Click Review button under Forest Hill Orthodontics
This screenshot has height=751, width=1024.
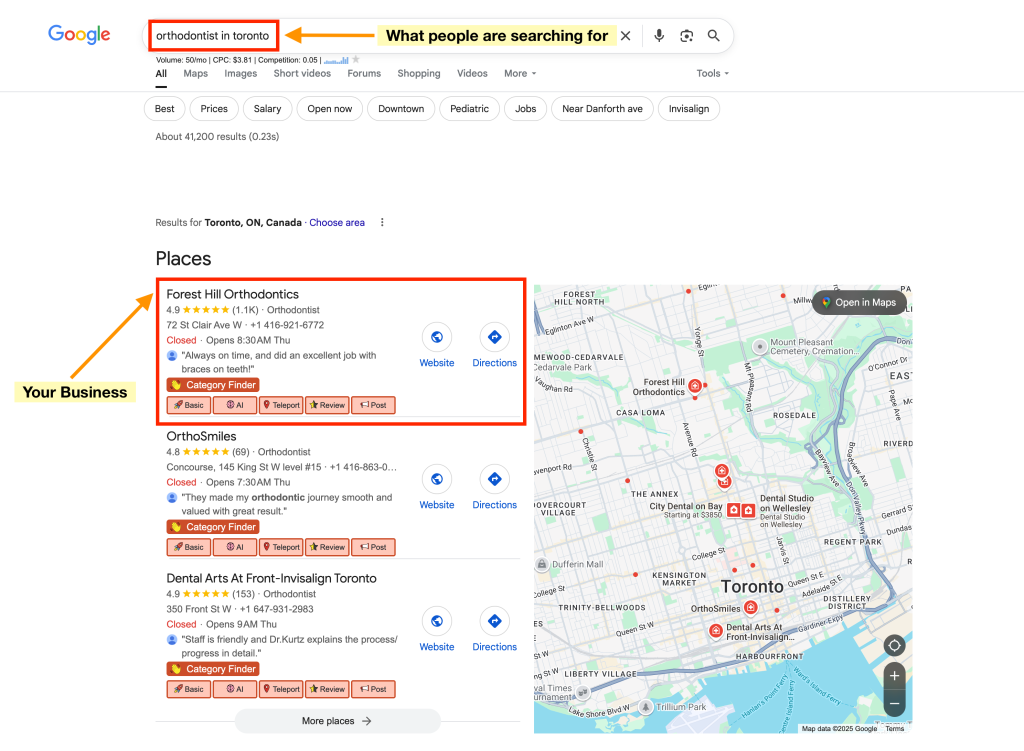click(x=327, y=405)
